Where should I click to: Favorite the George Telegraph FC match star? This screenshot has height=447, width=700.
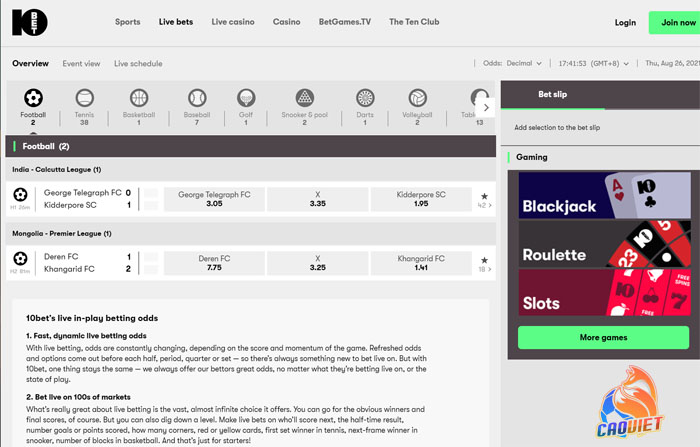coord(484,196)
